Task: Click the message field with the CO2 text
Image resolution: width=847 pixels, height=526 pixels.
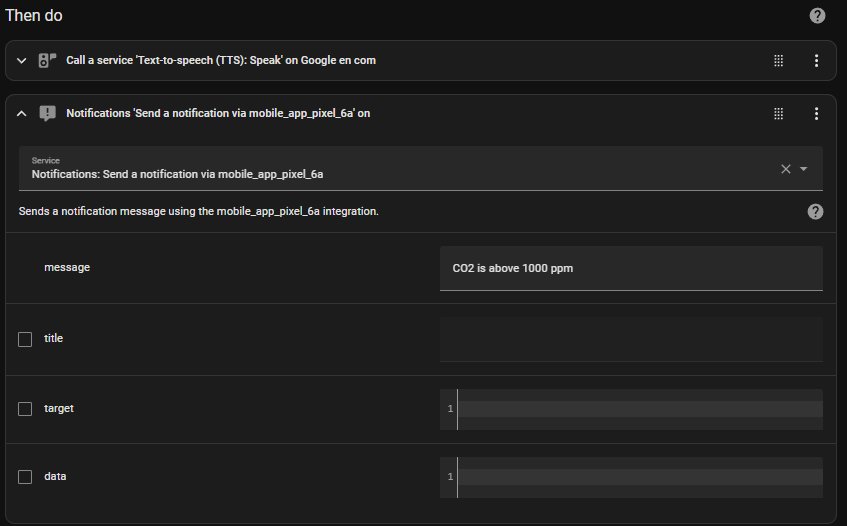Action: point(631,268)
